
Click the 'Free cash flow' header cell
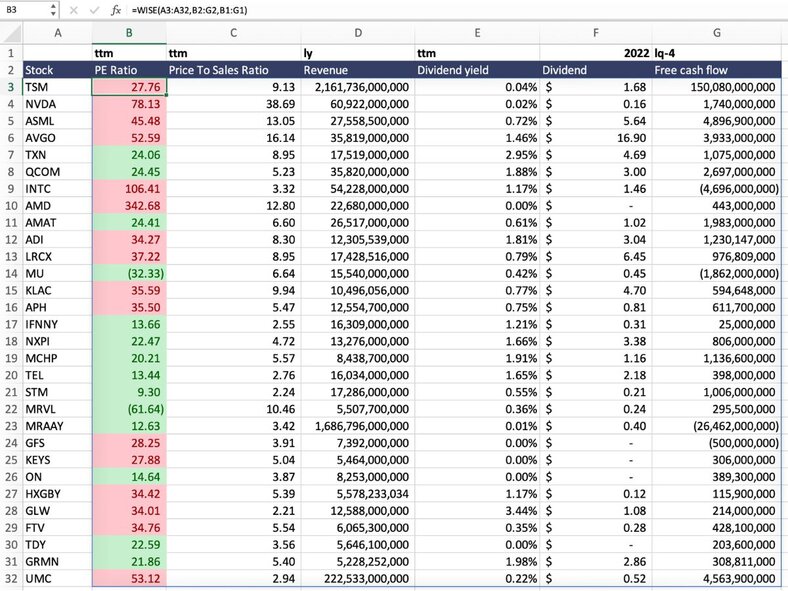[x=717, y=70]
